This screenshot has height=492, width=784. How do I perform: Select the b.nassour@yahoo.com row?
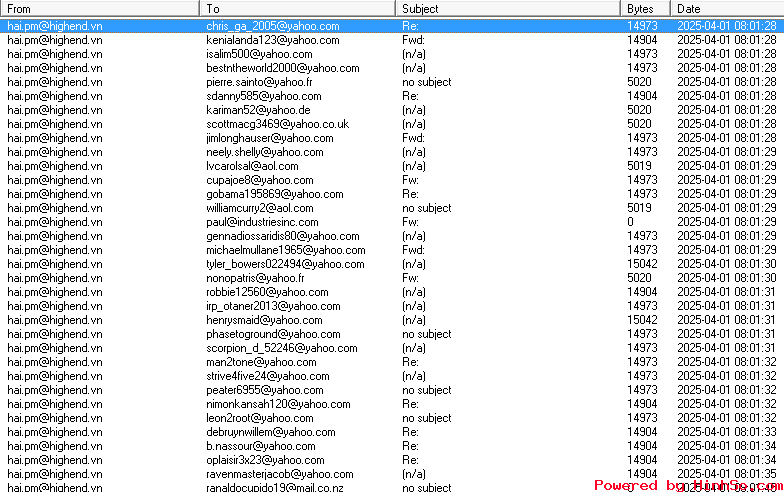click(392, 446)
